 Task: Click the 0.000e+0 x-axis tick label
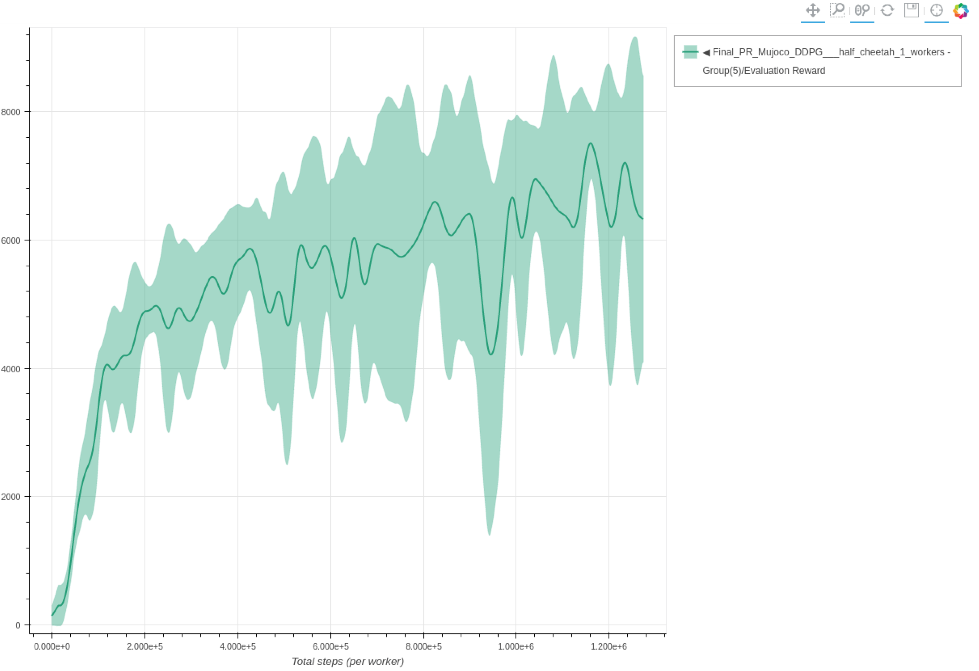pos(52,647)
